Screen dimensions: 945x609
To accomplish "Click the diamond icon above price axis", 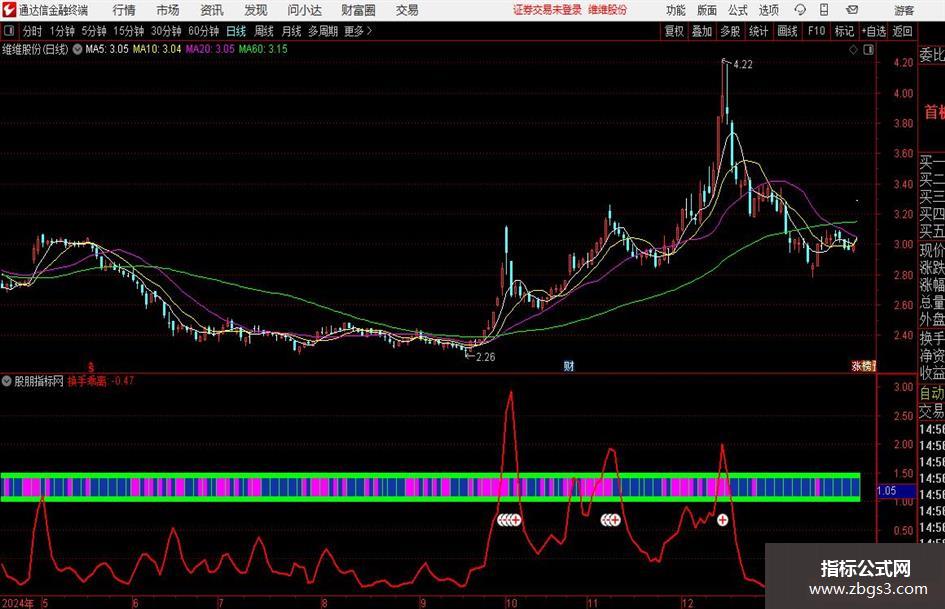I will pos(853,50).
